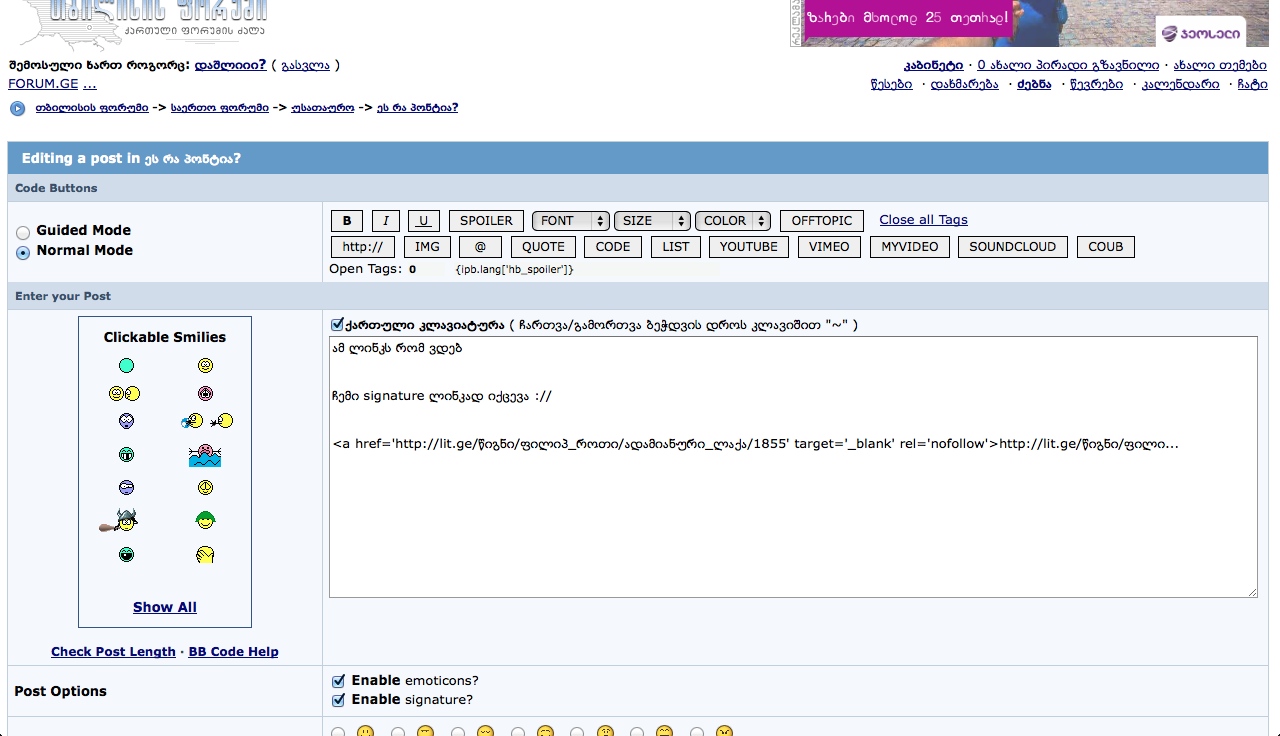Insert the purple squinting face smiley

click(126, 488)
